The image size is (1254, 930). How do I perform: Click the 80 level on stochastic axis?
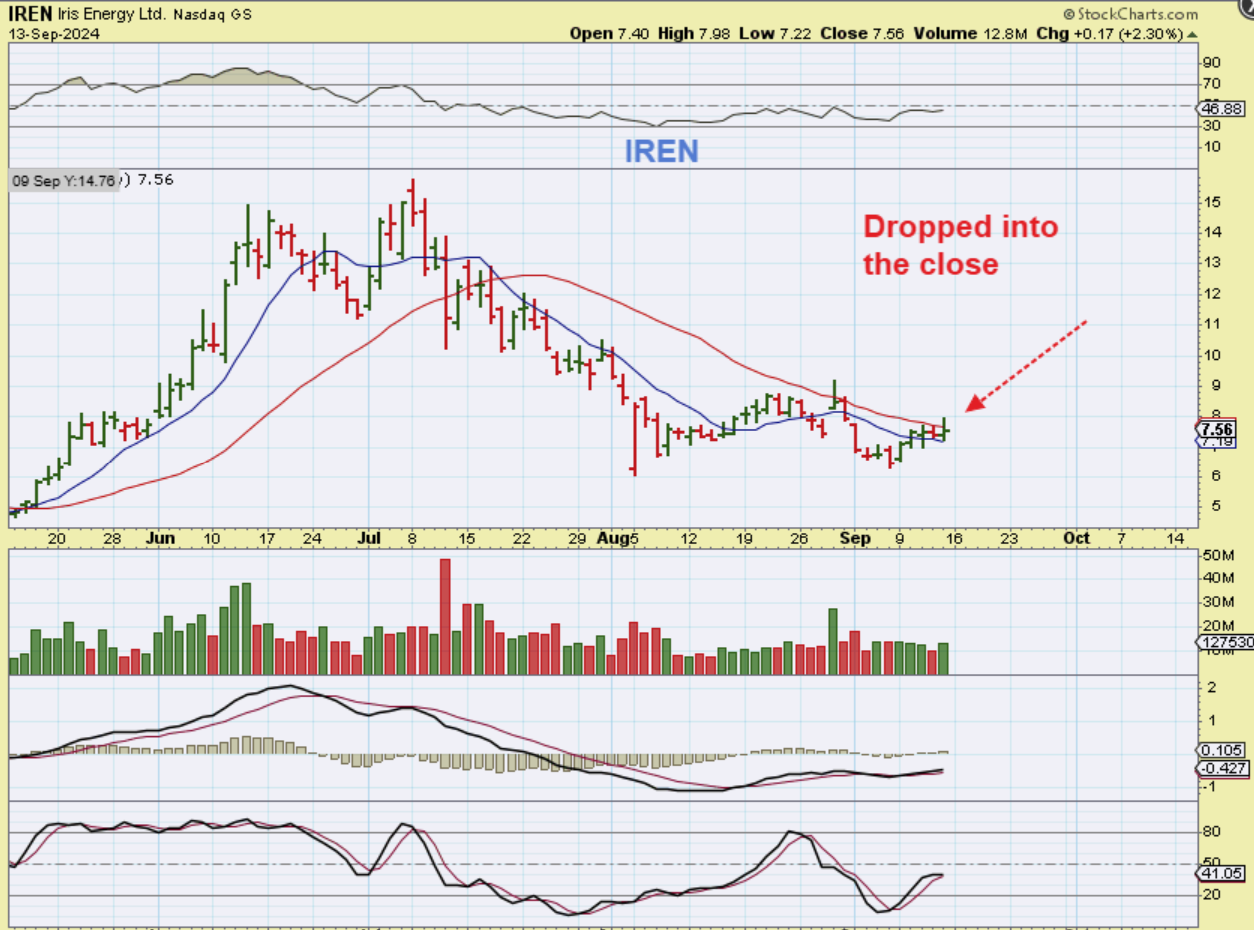click(x=1211, y=831)
